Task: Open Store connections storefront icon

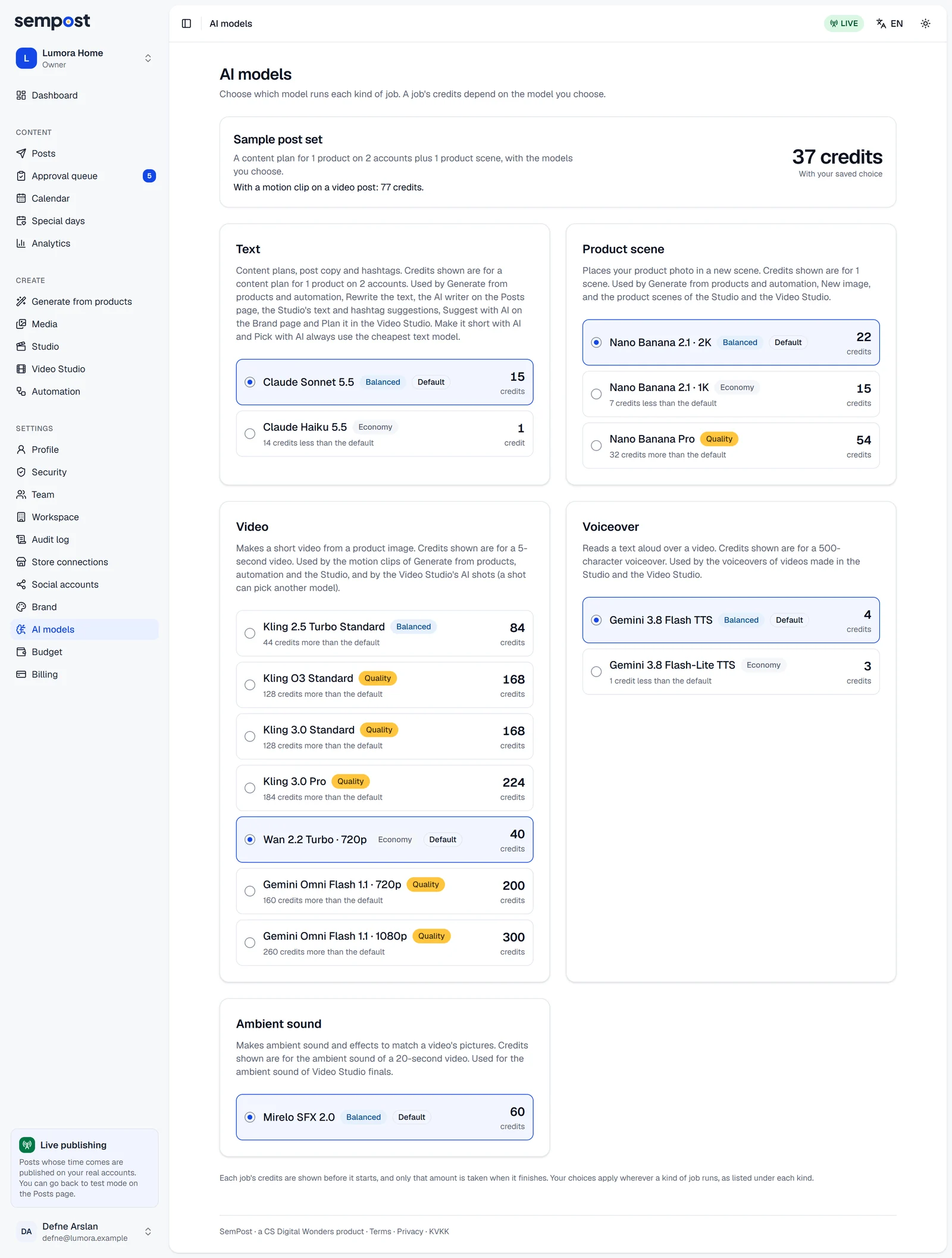Action: 21,562
